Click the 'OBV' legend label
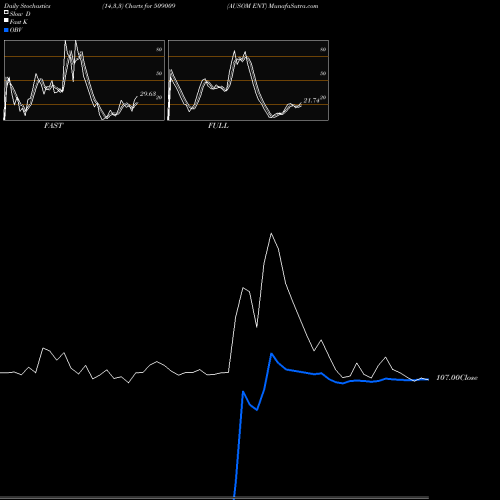 [16, 30]
